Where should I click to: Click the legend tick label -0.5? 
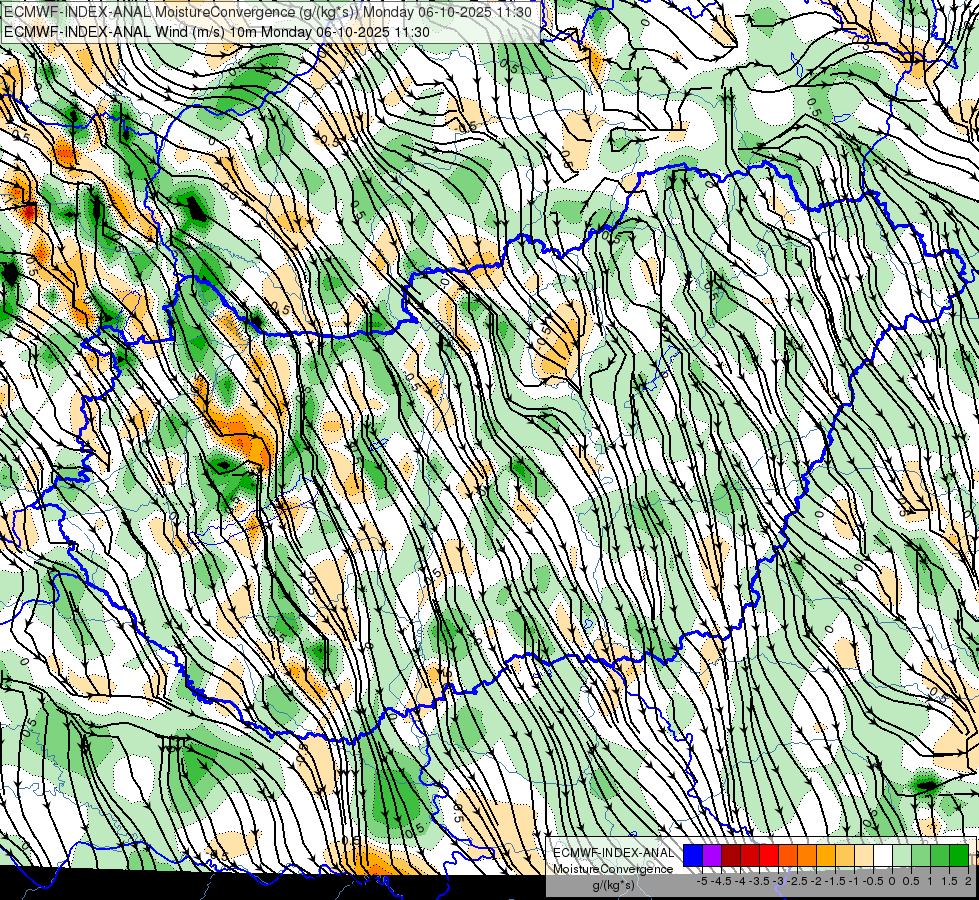point(873,881)
